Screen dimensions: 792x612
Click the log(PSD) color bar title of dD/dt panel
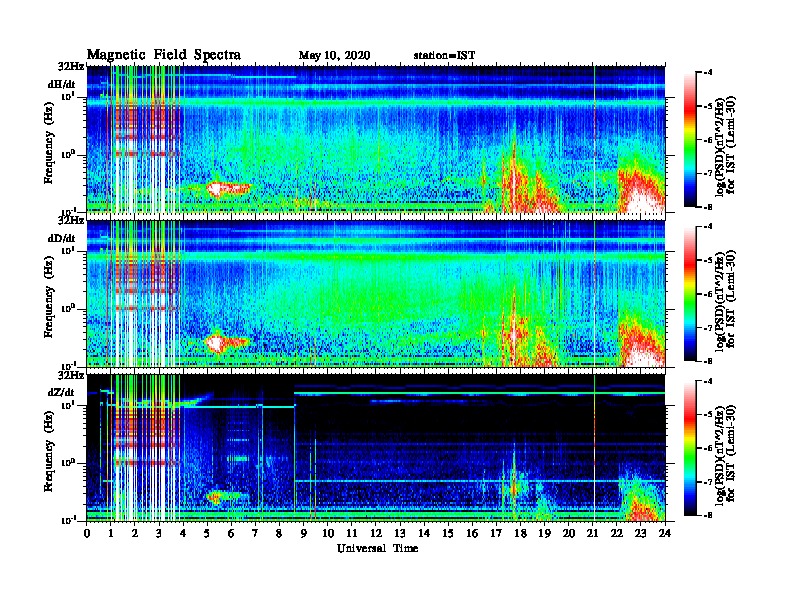point(725,300)
